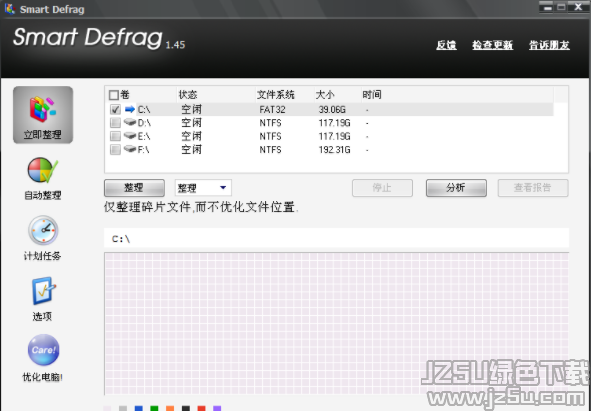Image resolution: width=591 pixels, height=411 pixels.
Task: Click the 查看报告 view report button
Action: (533, 188)
